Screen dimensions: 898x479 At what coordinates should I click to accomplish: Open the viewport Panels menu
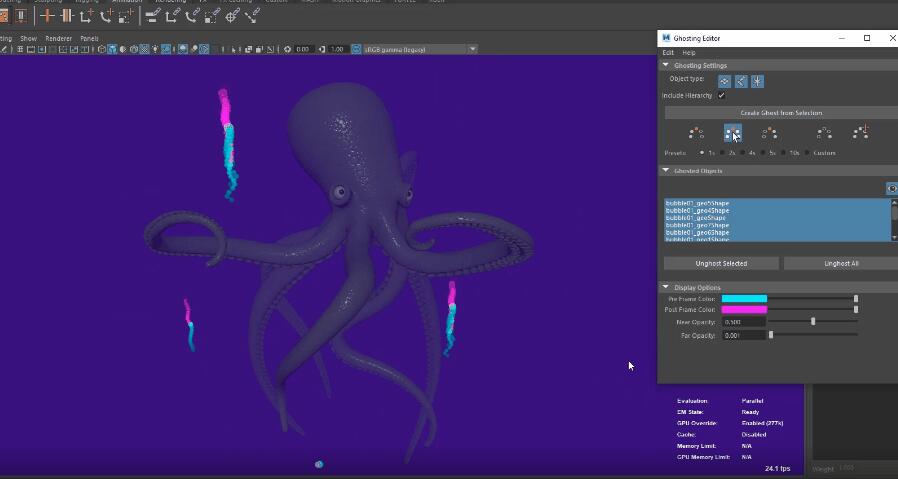coord(89,38)
